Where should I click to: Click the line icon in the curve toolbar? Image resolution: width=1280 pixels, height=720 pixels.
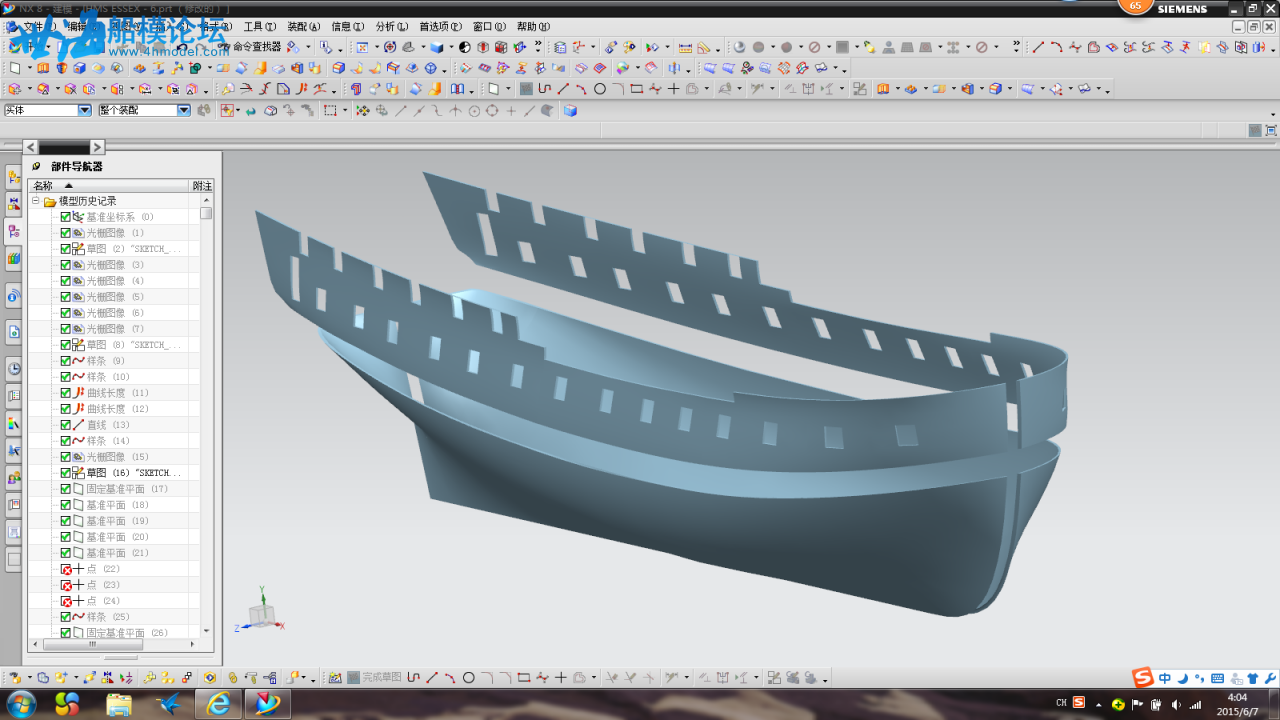(1038, 47)
